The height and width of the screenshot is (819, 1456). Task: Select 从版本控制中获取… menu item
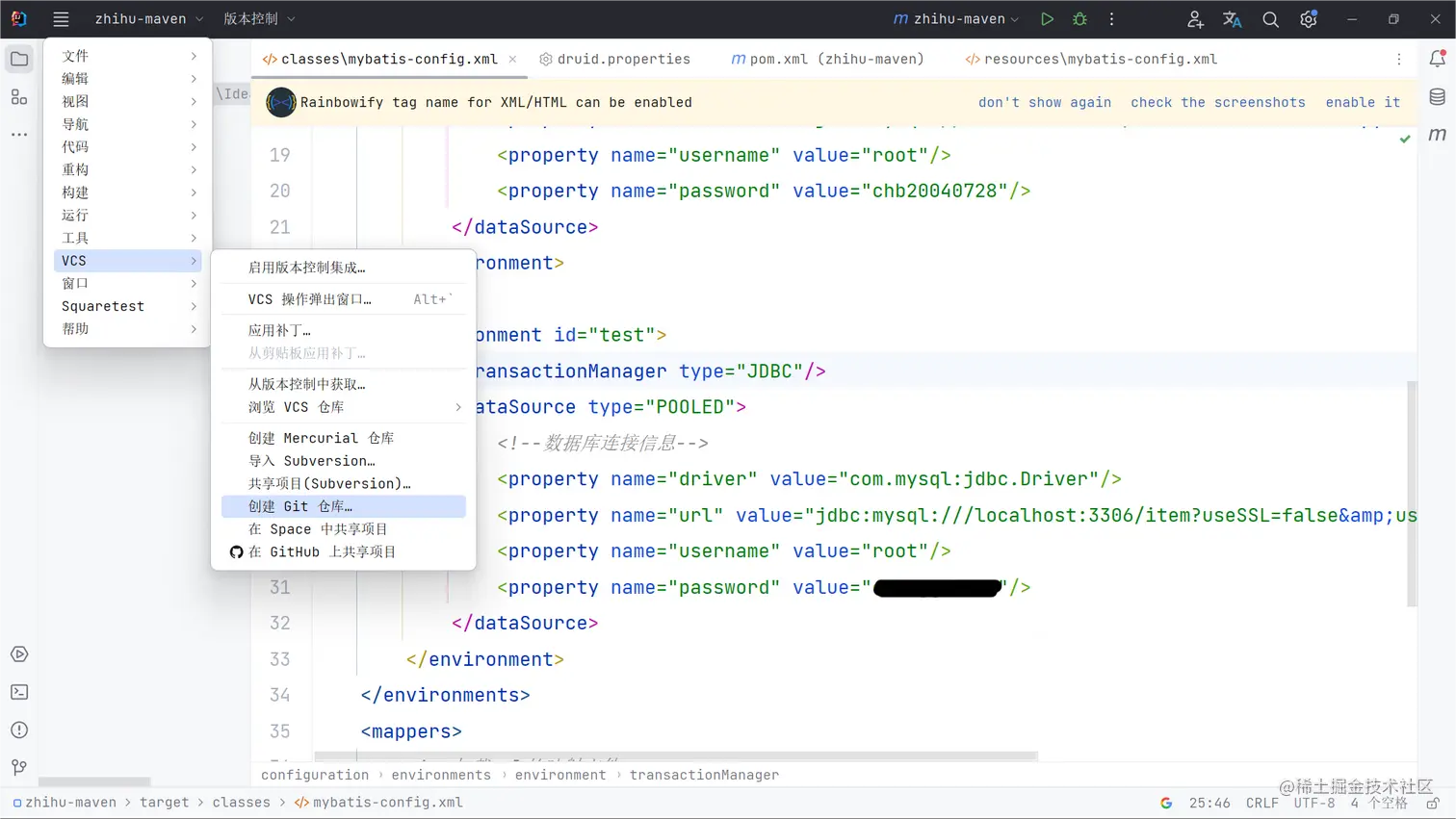click(344, 384)
